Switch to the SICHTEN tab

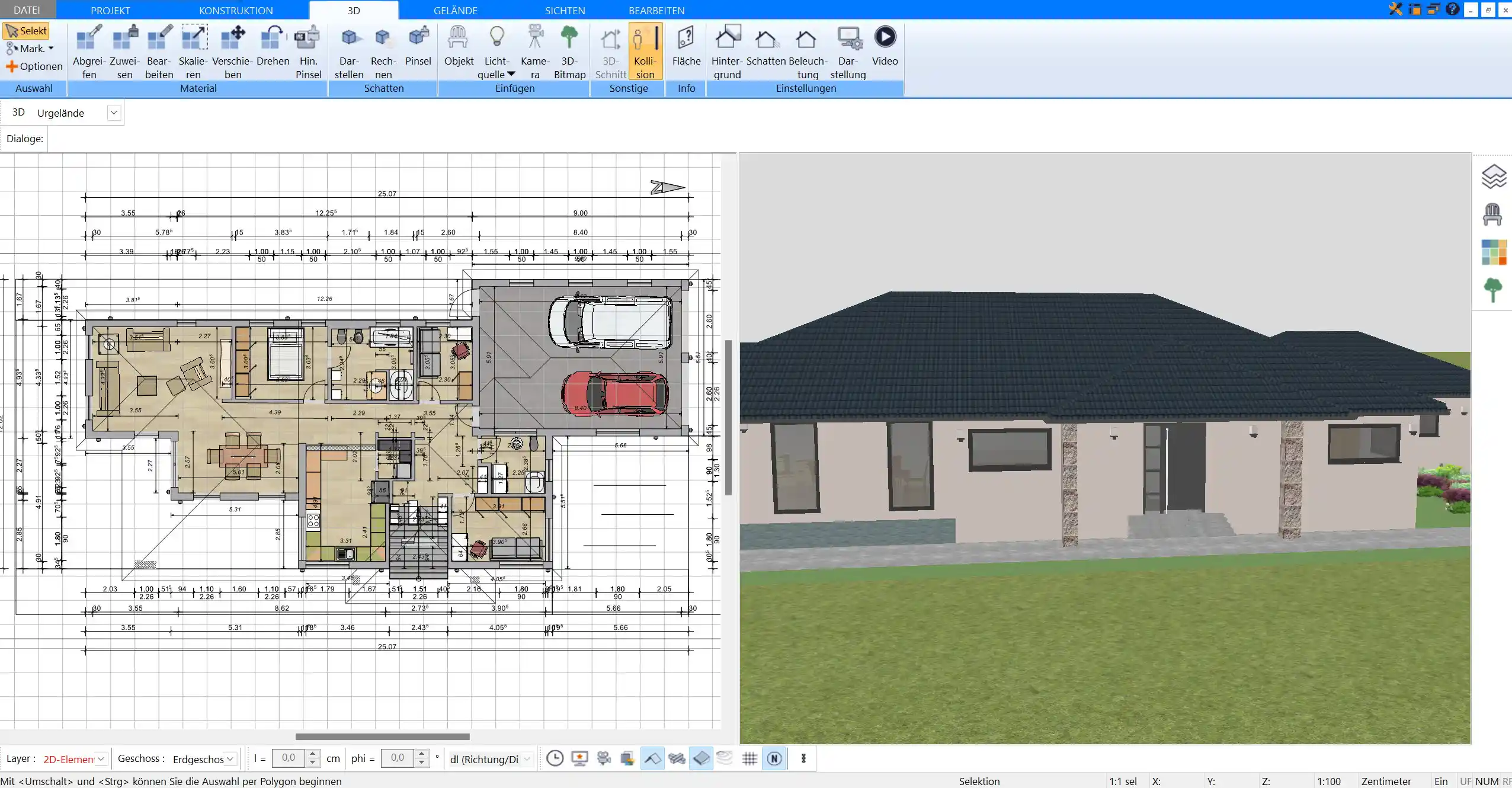[x=565, y=10]
